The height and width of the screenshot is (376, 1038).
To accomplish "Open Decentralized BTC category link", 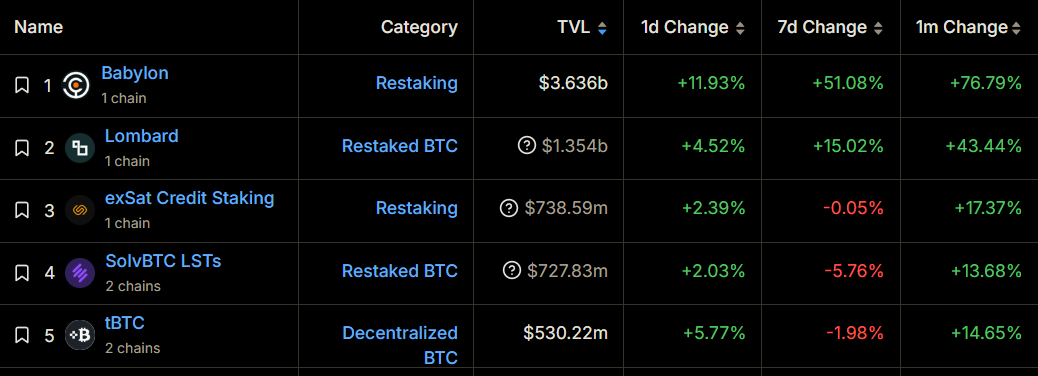I will 400,345.
